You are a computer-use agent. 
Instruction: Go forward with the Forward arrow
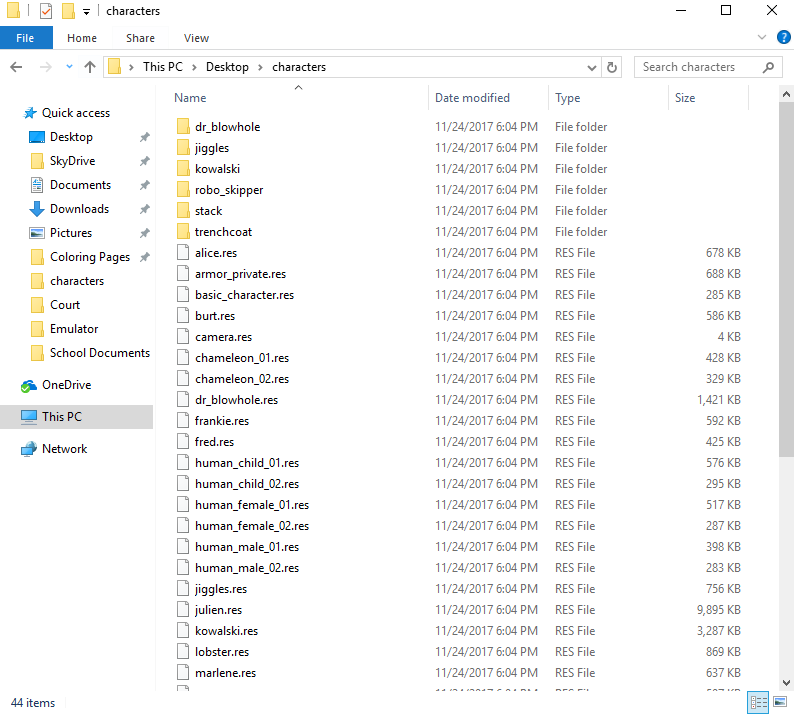coord(46,67)
